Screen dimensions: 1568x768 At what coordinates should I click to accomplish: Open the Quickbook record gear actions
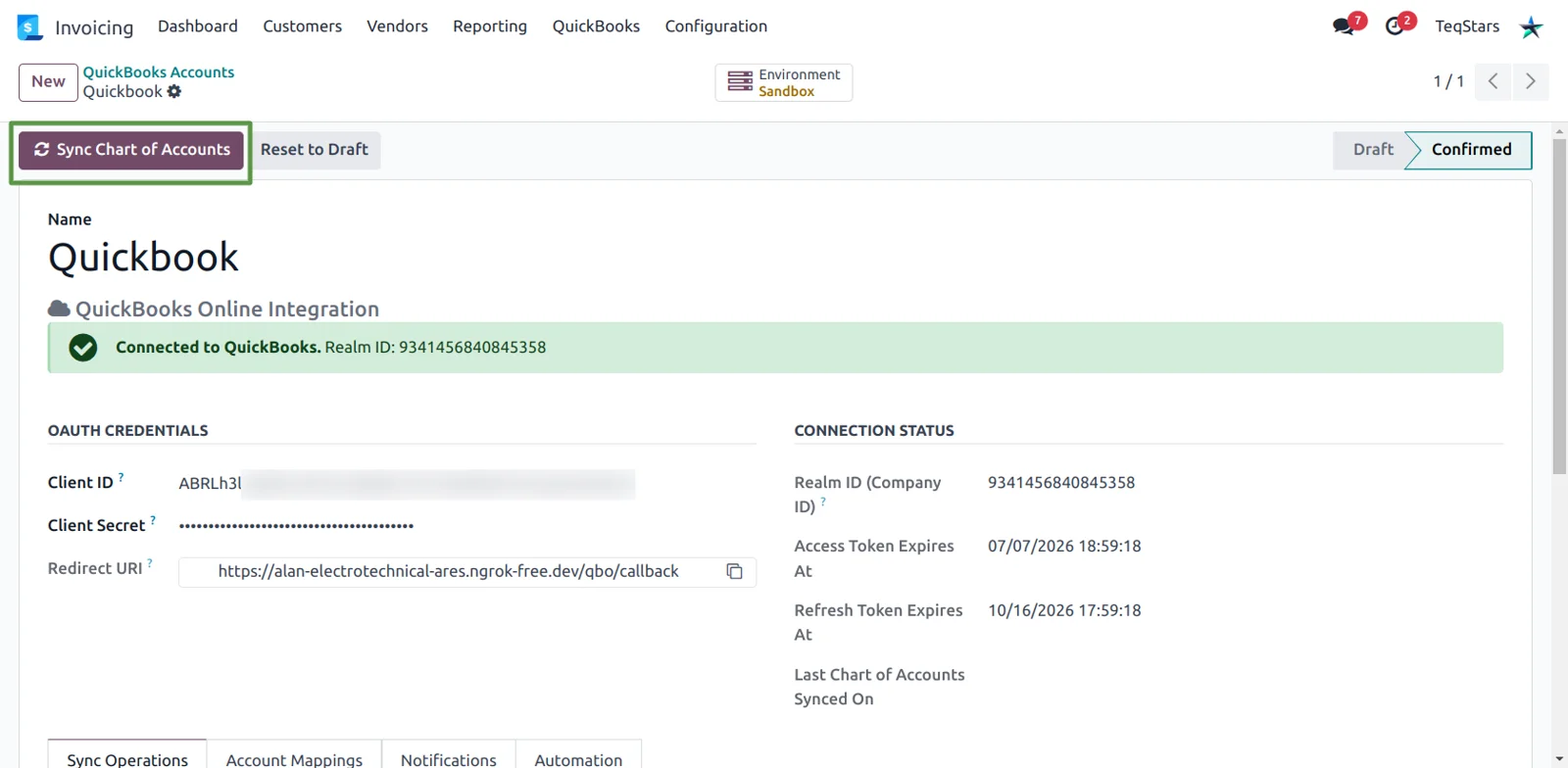(x=174, y=91)
